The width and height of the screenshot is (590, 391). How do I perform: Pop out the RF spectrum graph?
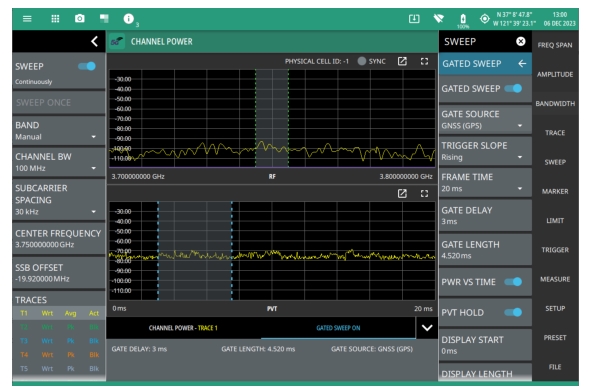pos(402,61)
